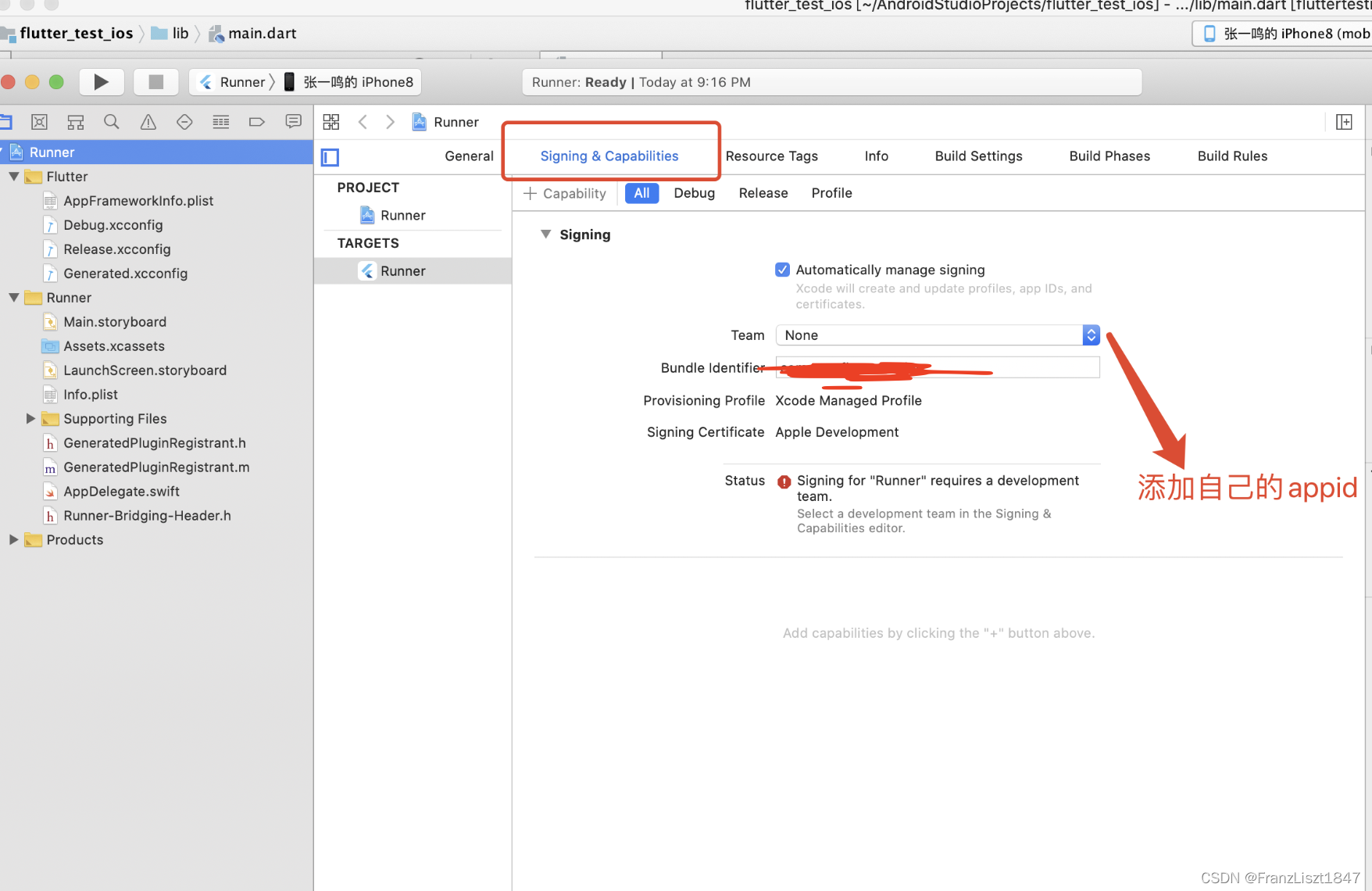Click the Run (play) button

[101, 82]
